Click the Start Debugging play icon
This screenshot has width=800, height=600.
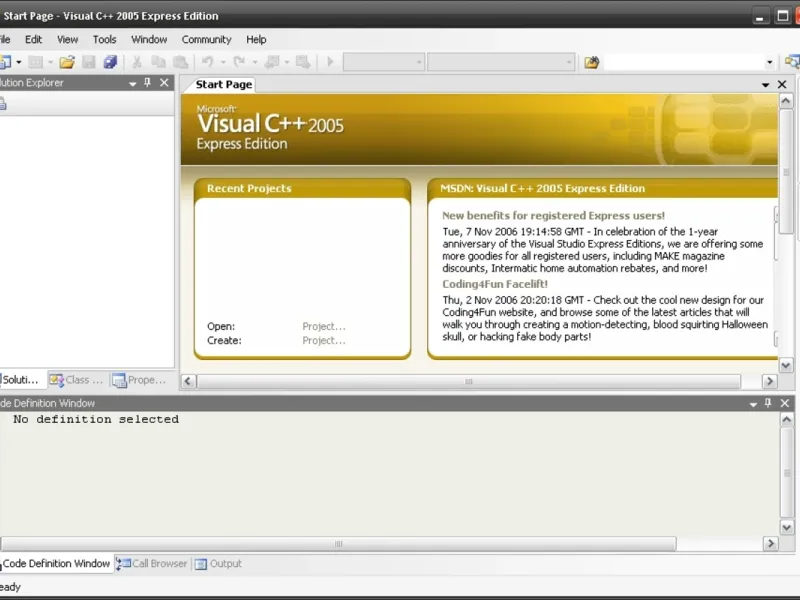(330, 62)
